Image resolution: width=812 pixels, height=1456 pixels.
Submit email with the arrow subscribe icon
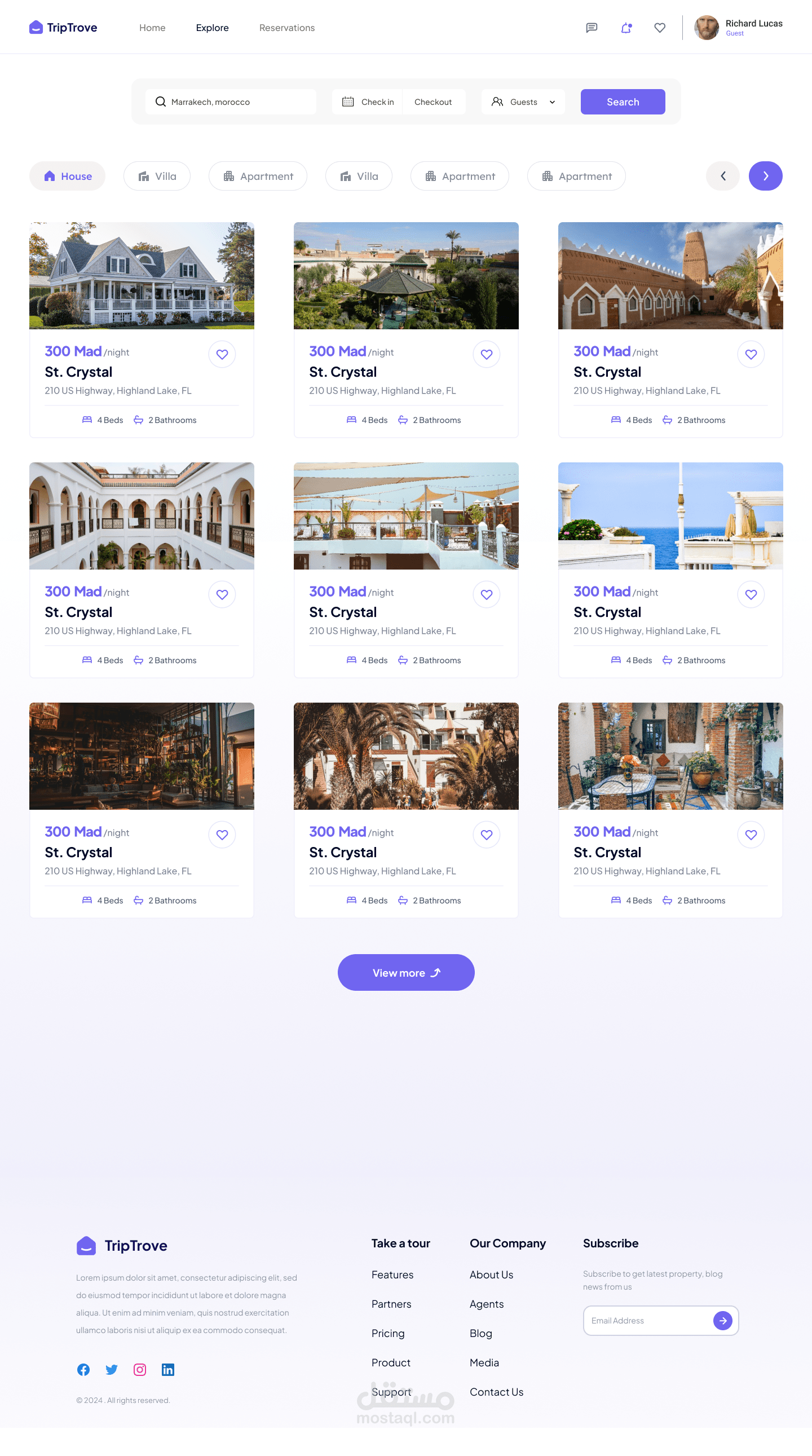(722, 1320)
